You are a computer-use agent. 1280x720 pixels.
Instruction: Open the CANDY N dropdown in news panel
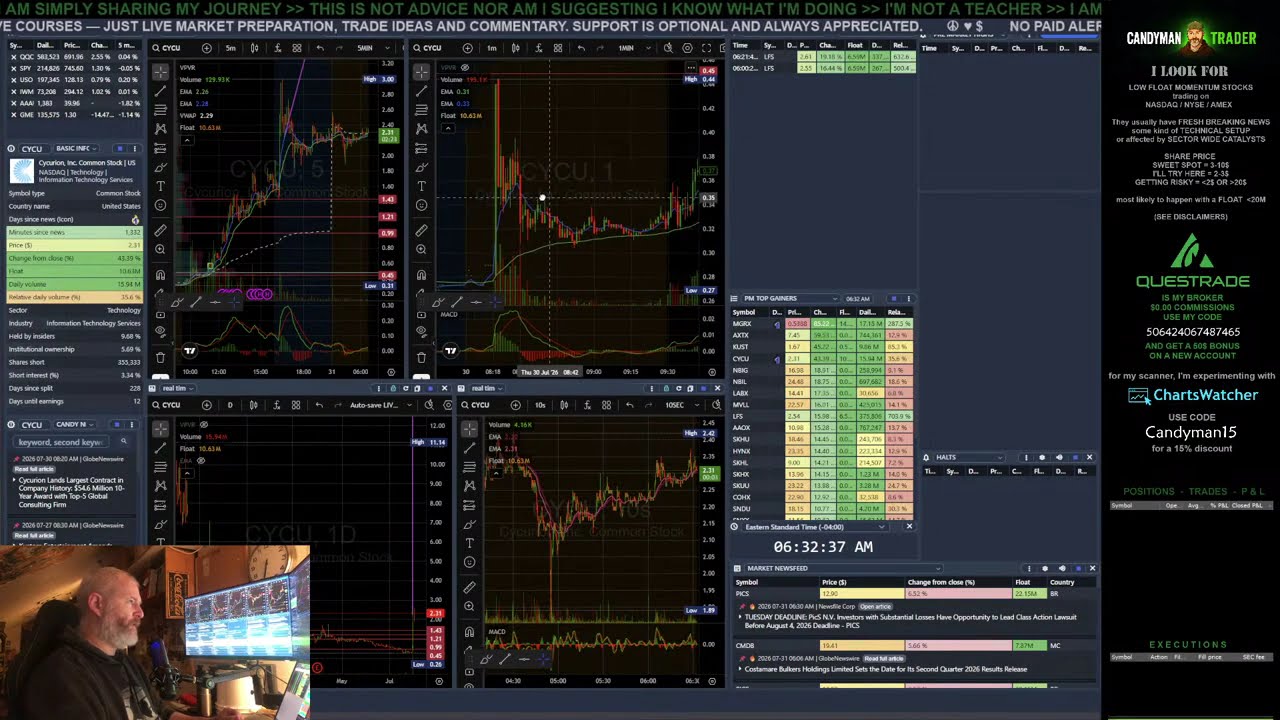75,425
